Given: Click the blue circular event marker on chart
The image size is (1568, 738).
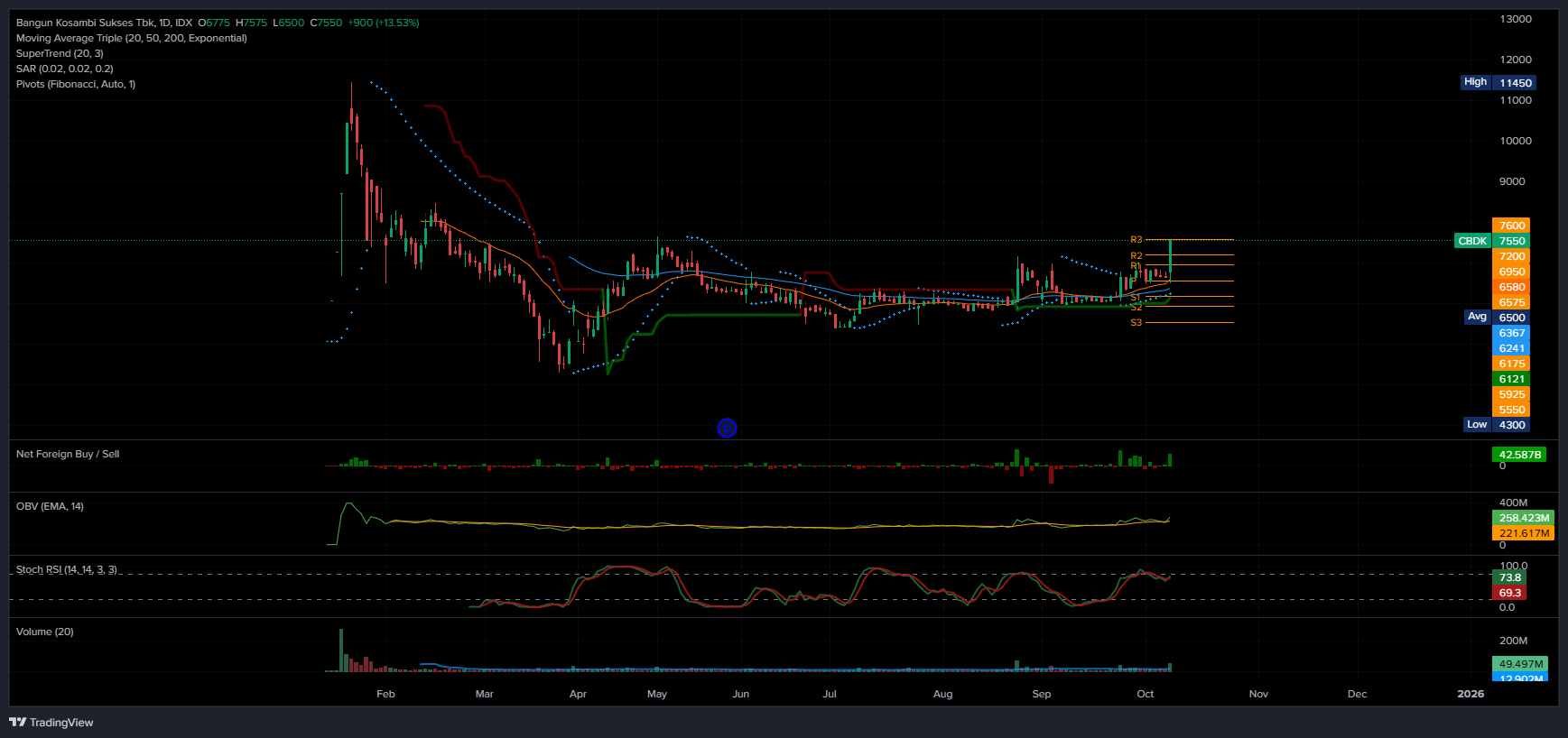Looking at the screenshot, I should click(x=727, y=429).
